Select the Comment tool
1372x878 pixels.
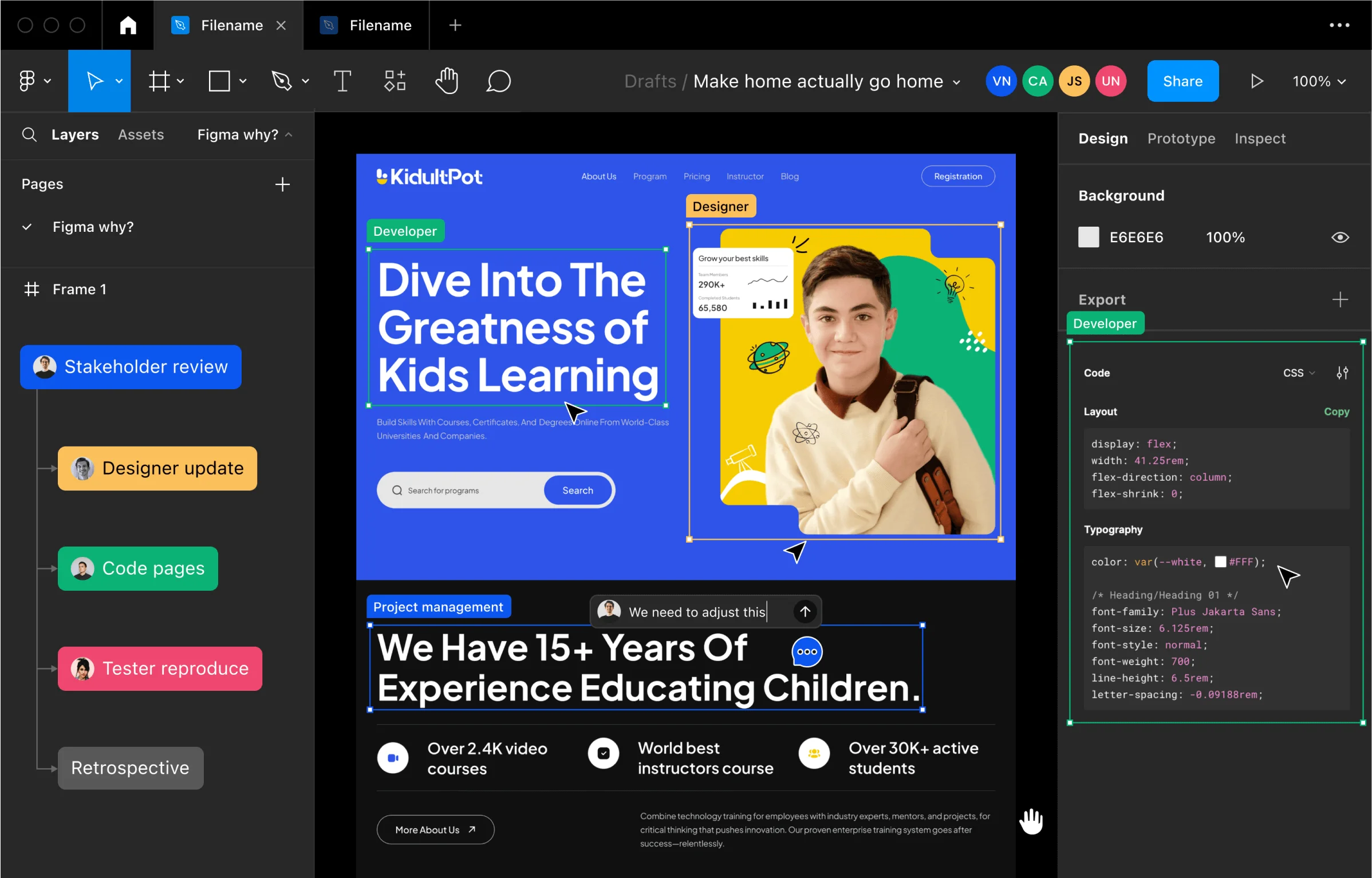pyautogui.click(x=498, y=81)
